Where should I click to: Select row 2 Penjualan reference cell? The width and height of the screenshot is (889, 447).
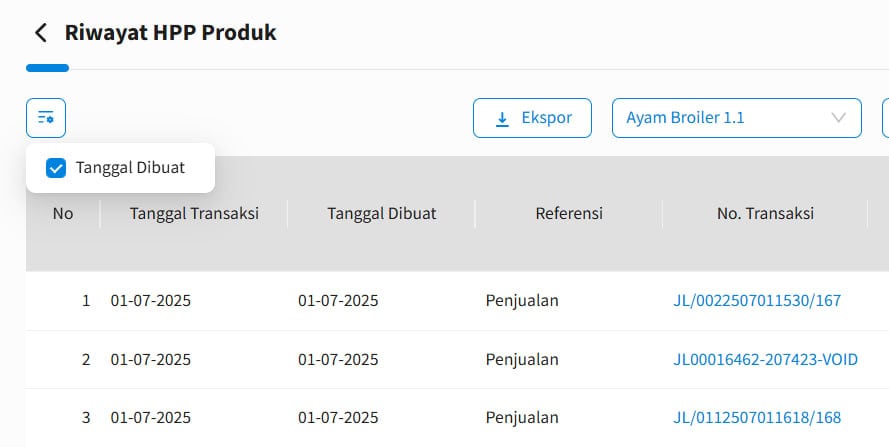522,360
